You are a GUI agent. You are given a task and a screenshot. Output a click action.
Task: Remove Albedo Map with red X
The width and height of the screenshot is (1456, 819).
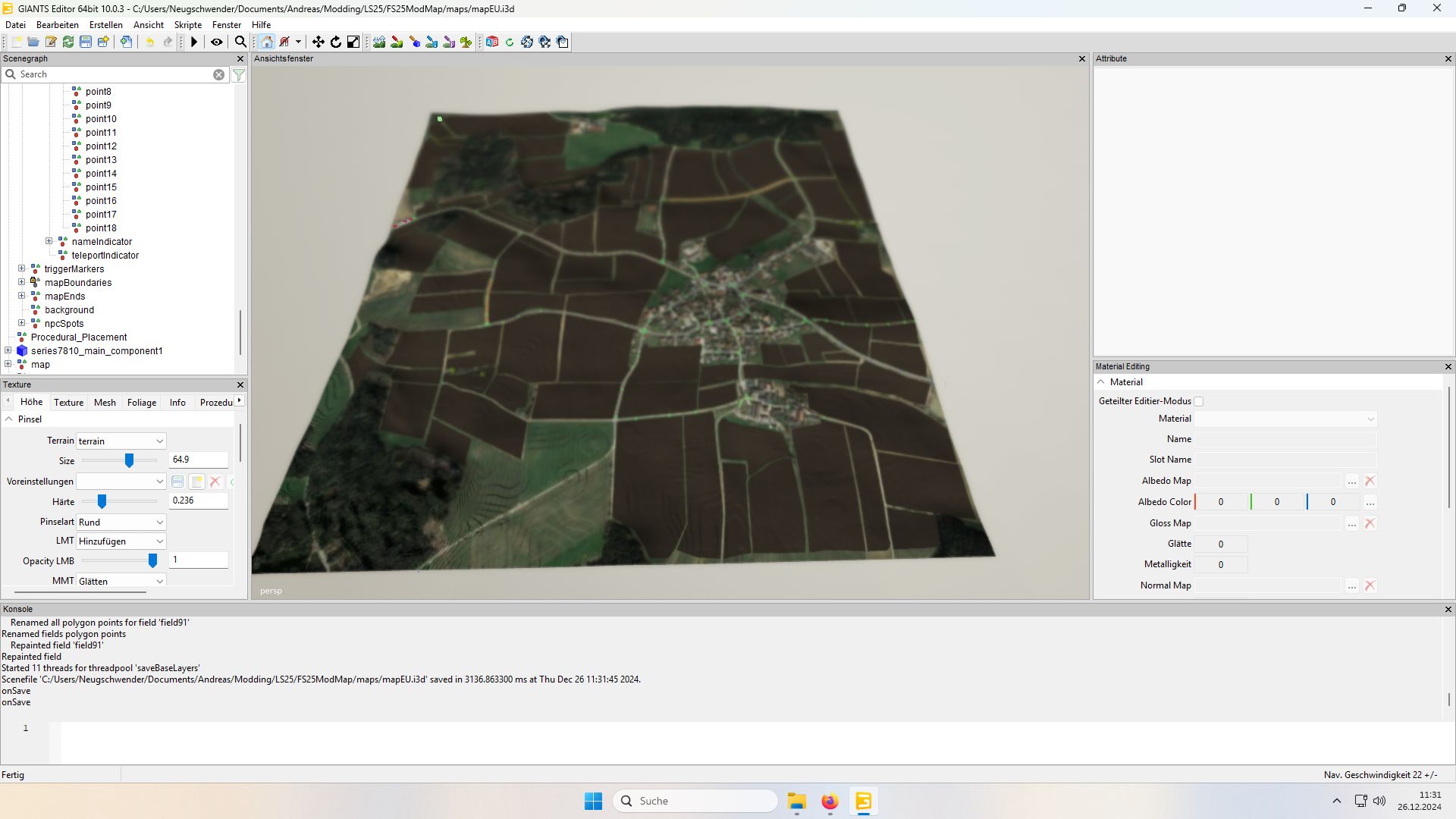coord(1370,481)
